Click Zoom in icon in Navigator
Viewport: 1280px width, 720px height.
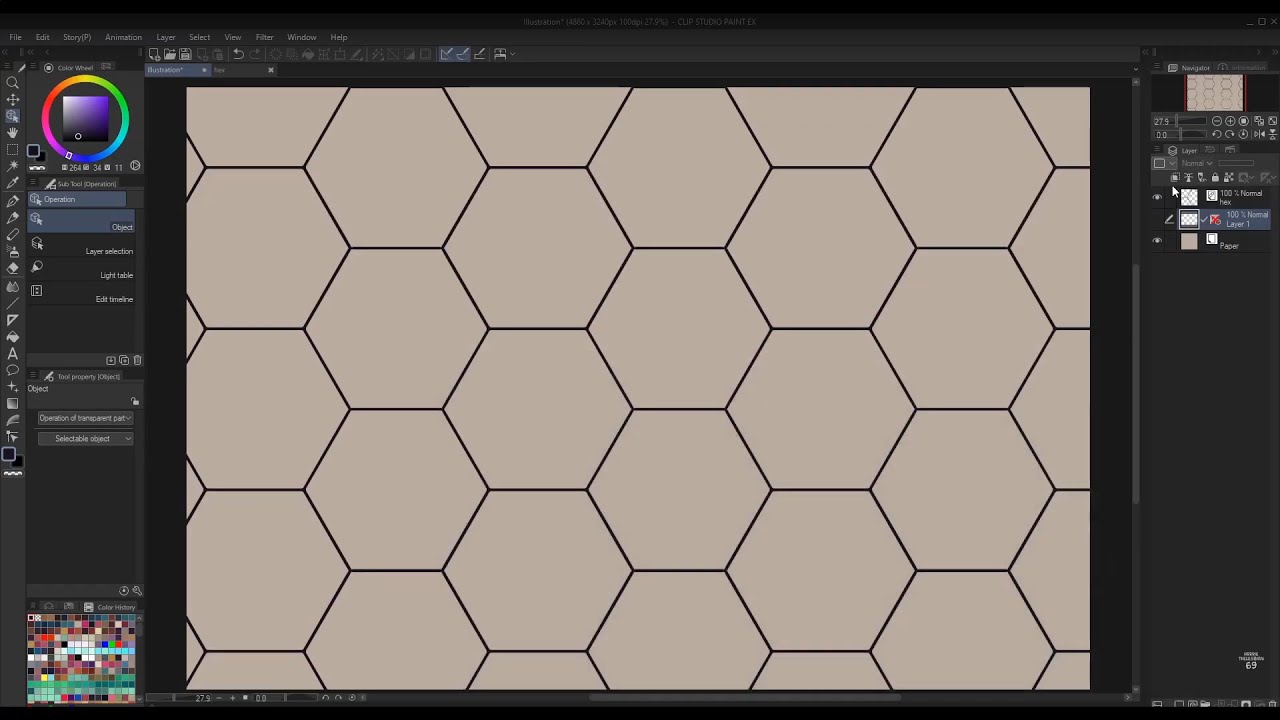coord(1230,121)
